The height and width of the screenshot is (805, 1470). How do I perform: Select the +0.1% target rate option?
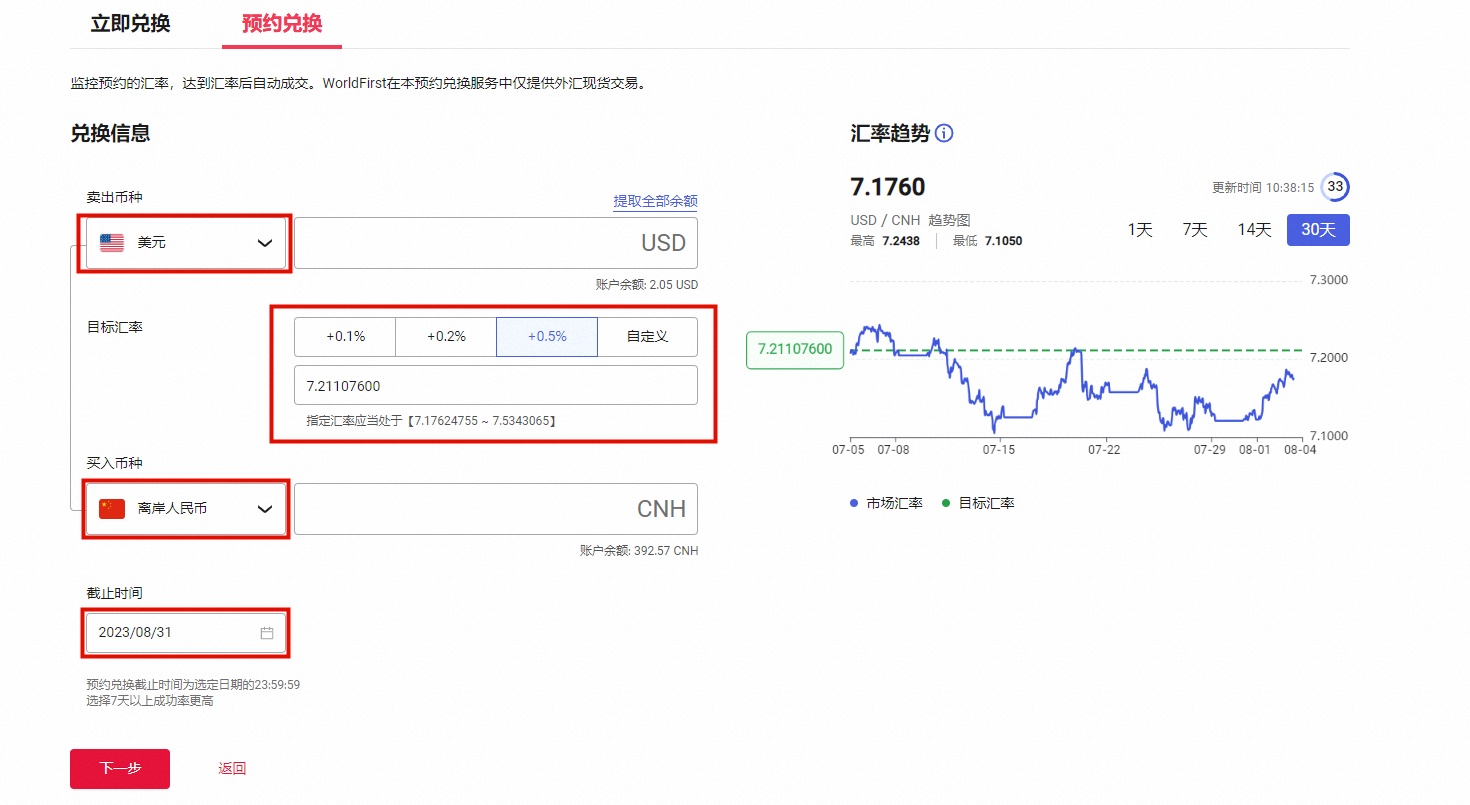[x=345, y=337]
